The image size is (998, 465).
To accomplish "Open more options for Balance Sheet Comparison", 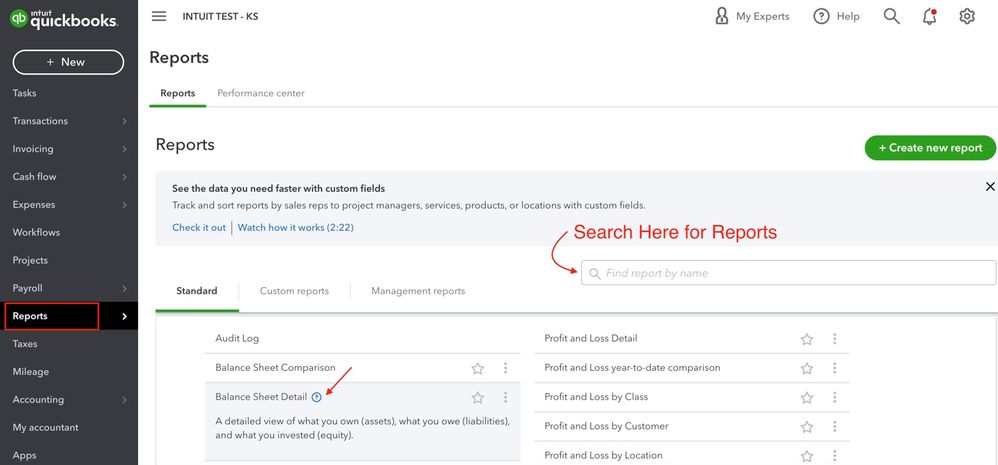I will tap(505, 368).
